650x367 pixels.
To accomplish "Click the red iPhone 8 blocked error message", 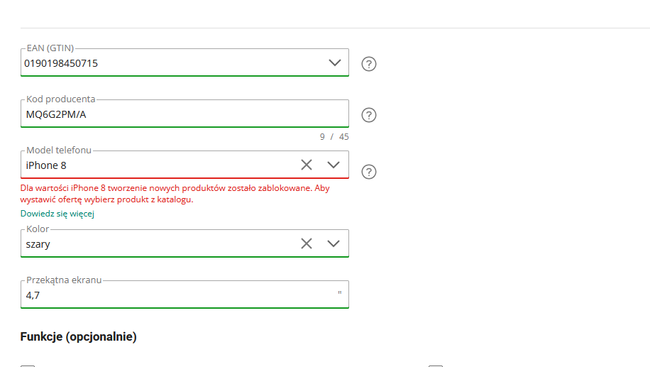I will pyautogui.click(x=175, y=194).
